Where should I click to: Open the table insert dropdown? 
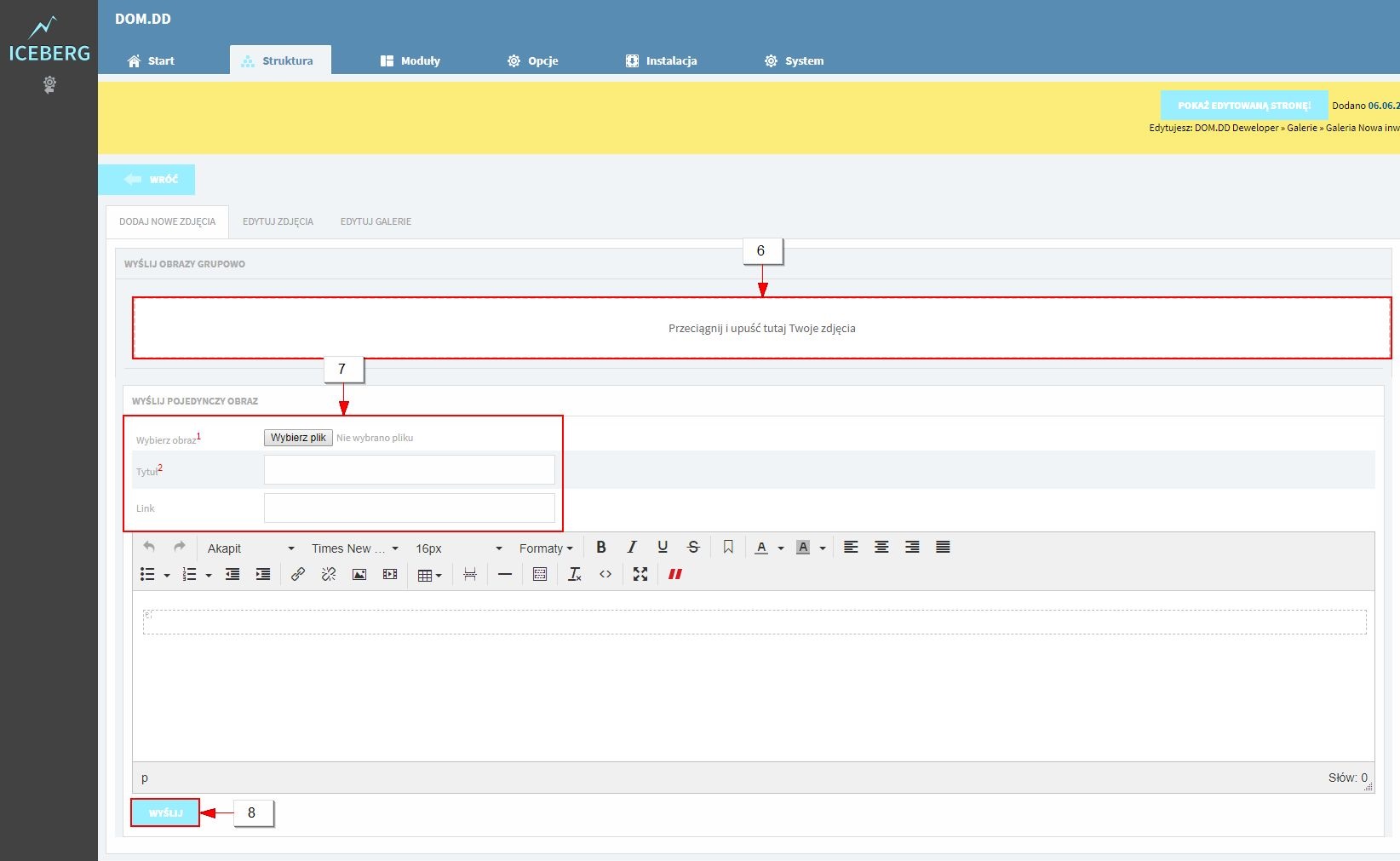(430, 576)
